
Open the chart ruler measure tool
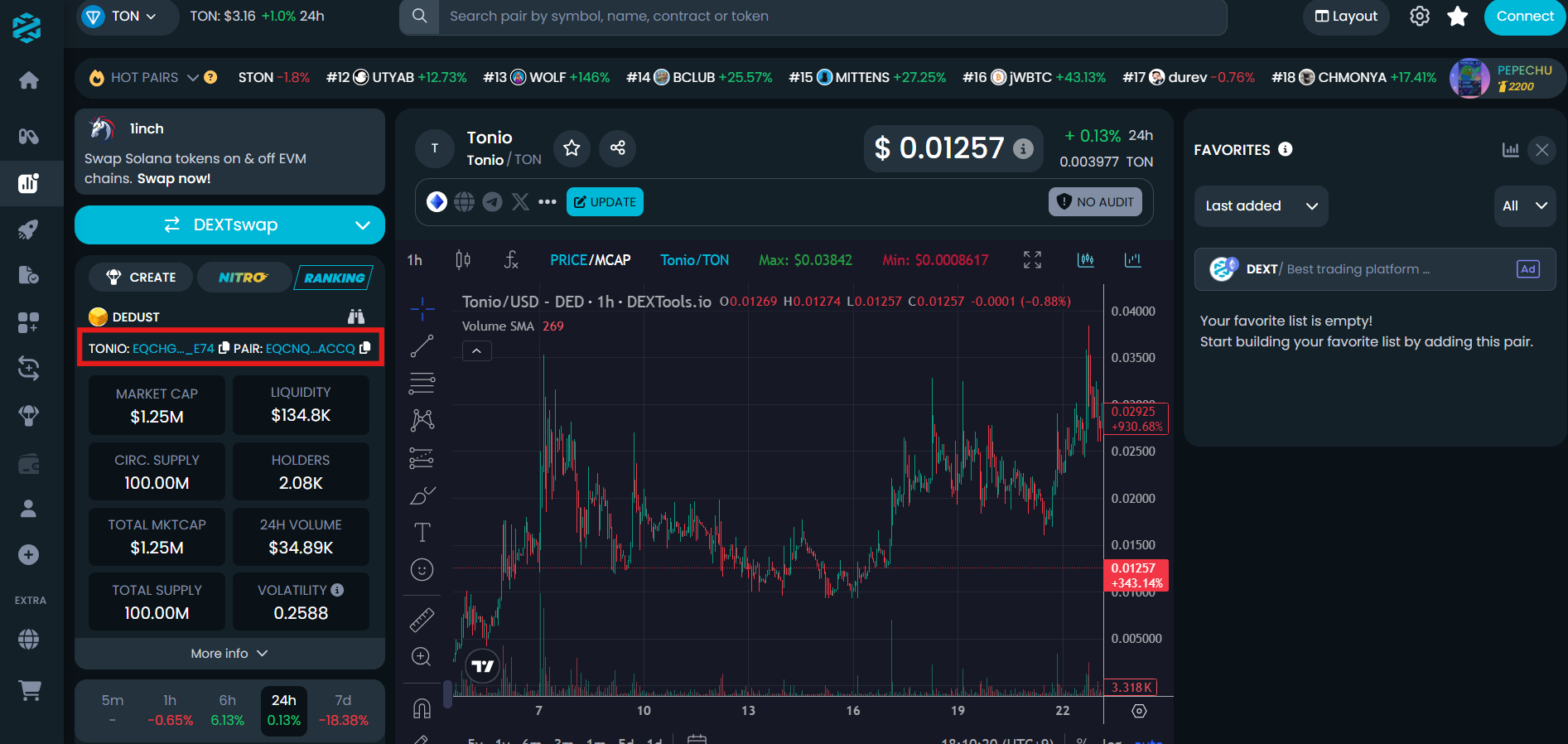(422, 620)
